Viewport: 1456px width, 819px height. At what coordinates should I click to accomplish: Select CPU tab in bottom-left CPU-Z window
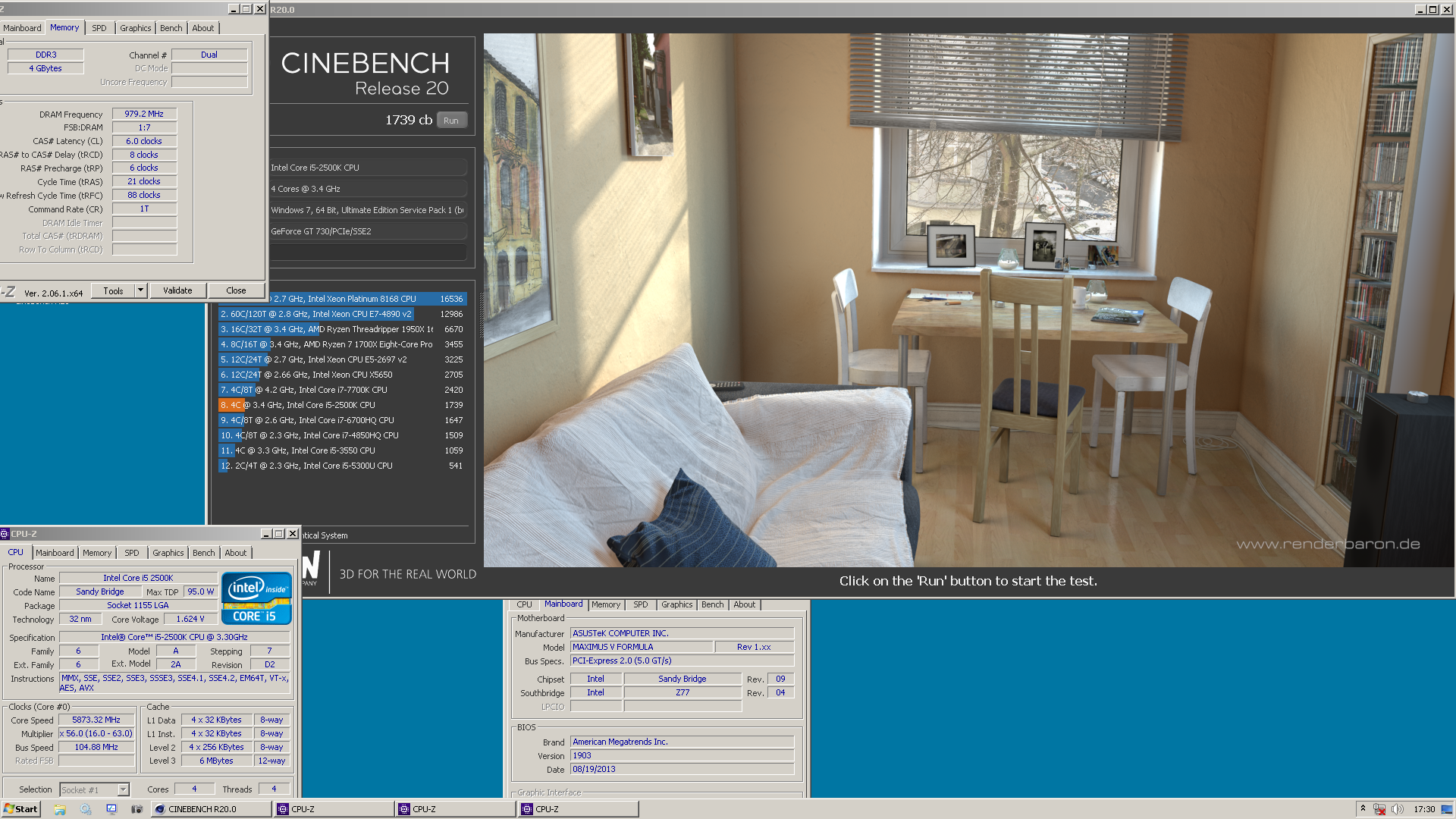pyautogui.click(x=16, y=552)
